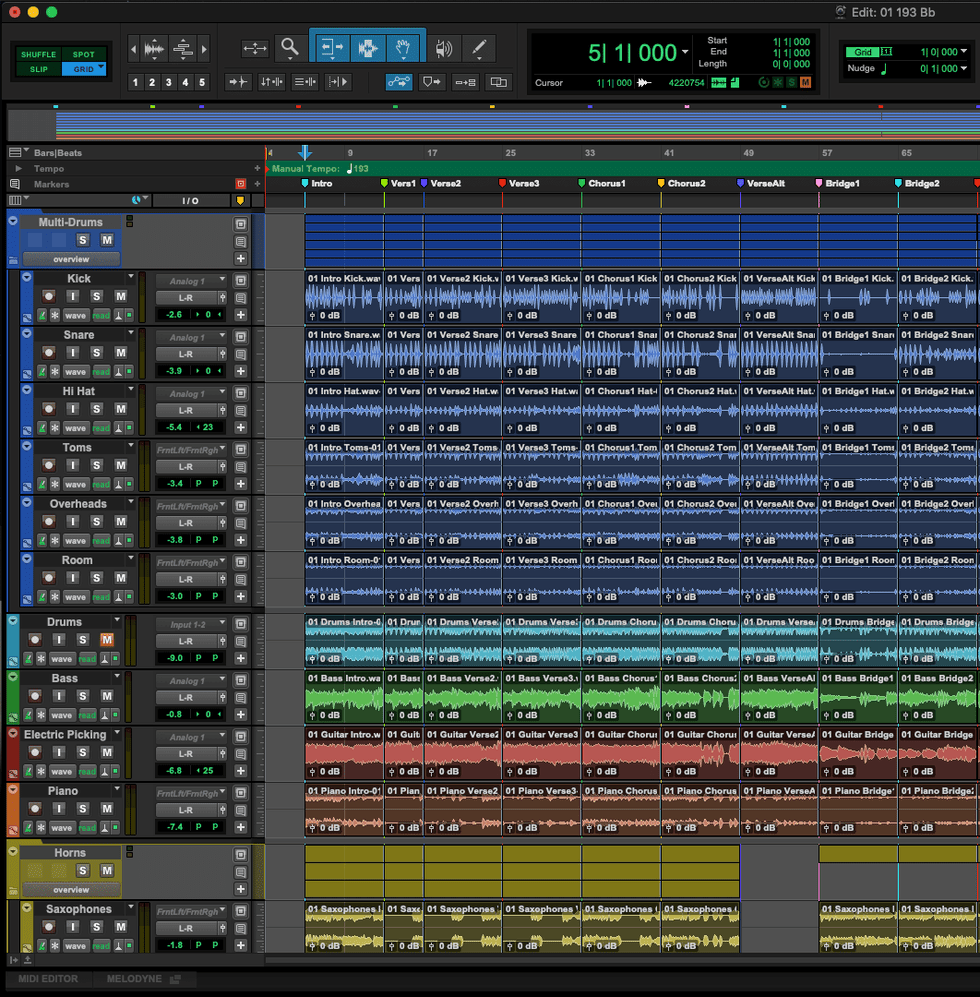980x997 pixels.
Task: Click the Bass track freeze snowflake icon
Action: point(41,715)
